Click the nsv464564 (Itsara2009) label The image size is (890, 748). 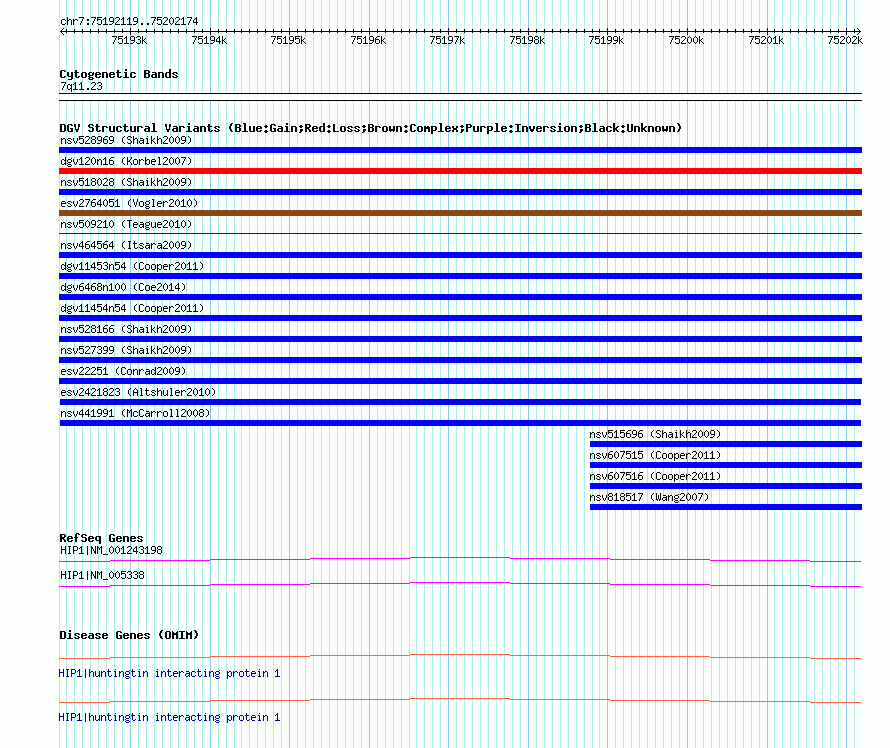point(126,245)
